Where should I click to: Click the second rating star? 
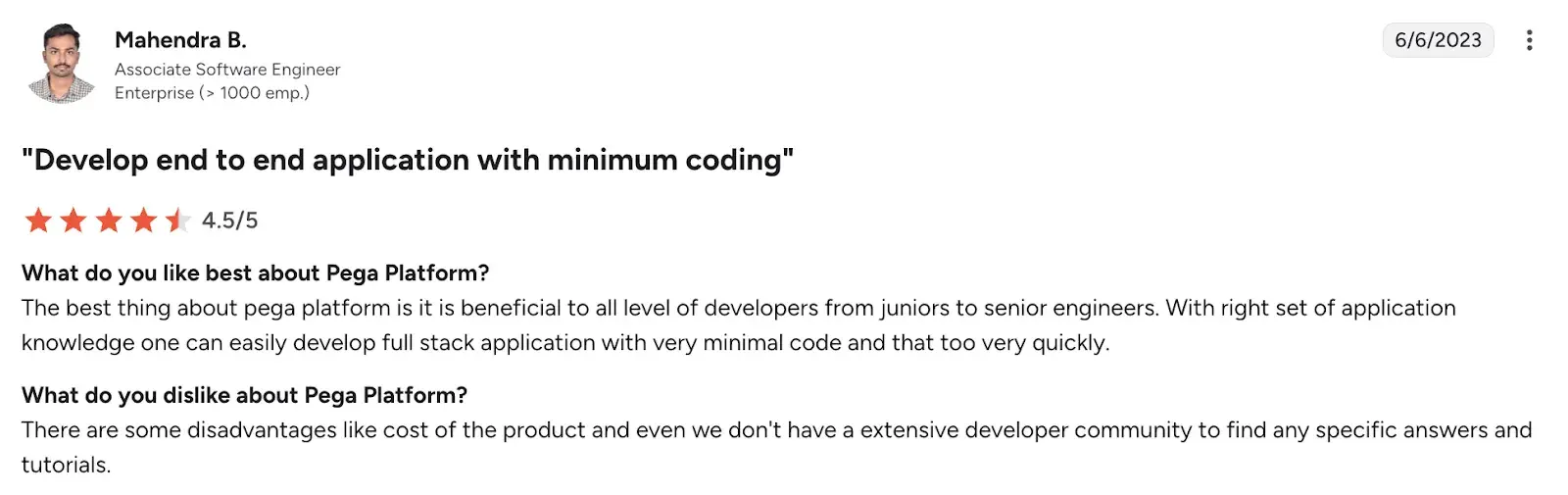pos(73,221)
